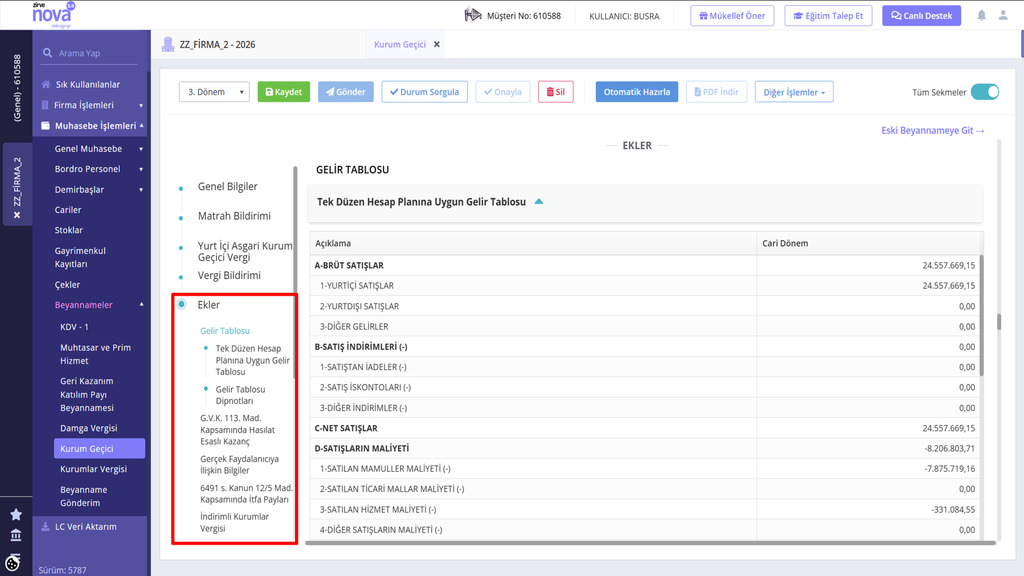Go to Matrah Bildirimi section
The height and width of the screenshot is (576, 1024).
pos(234,216)
